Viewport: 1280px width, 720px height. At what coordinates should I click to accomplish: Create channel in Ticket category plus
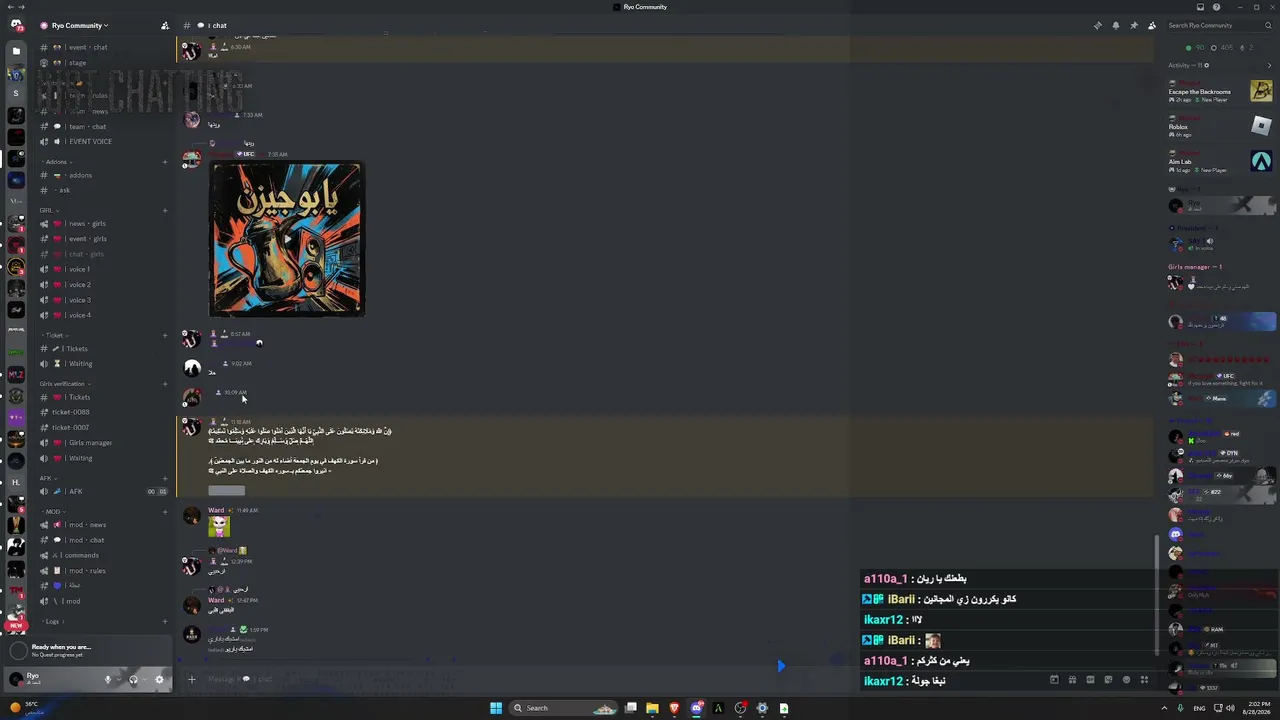coord(165,335)
